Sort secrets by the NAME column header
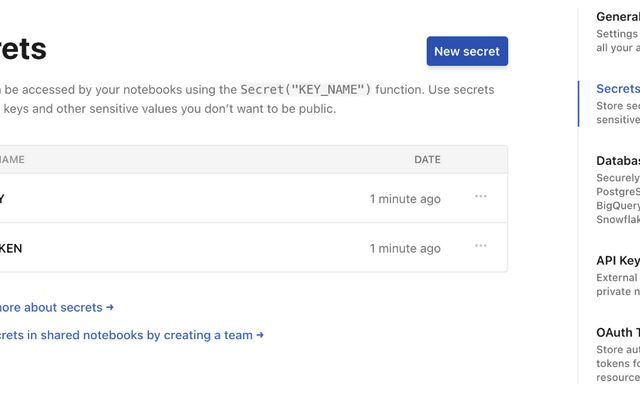 pyautogui.click(x=12, y=160)
